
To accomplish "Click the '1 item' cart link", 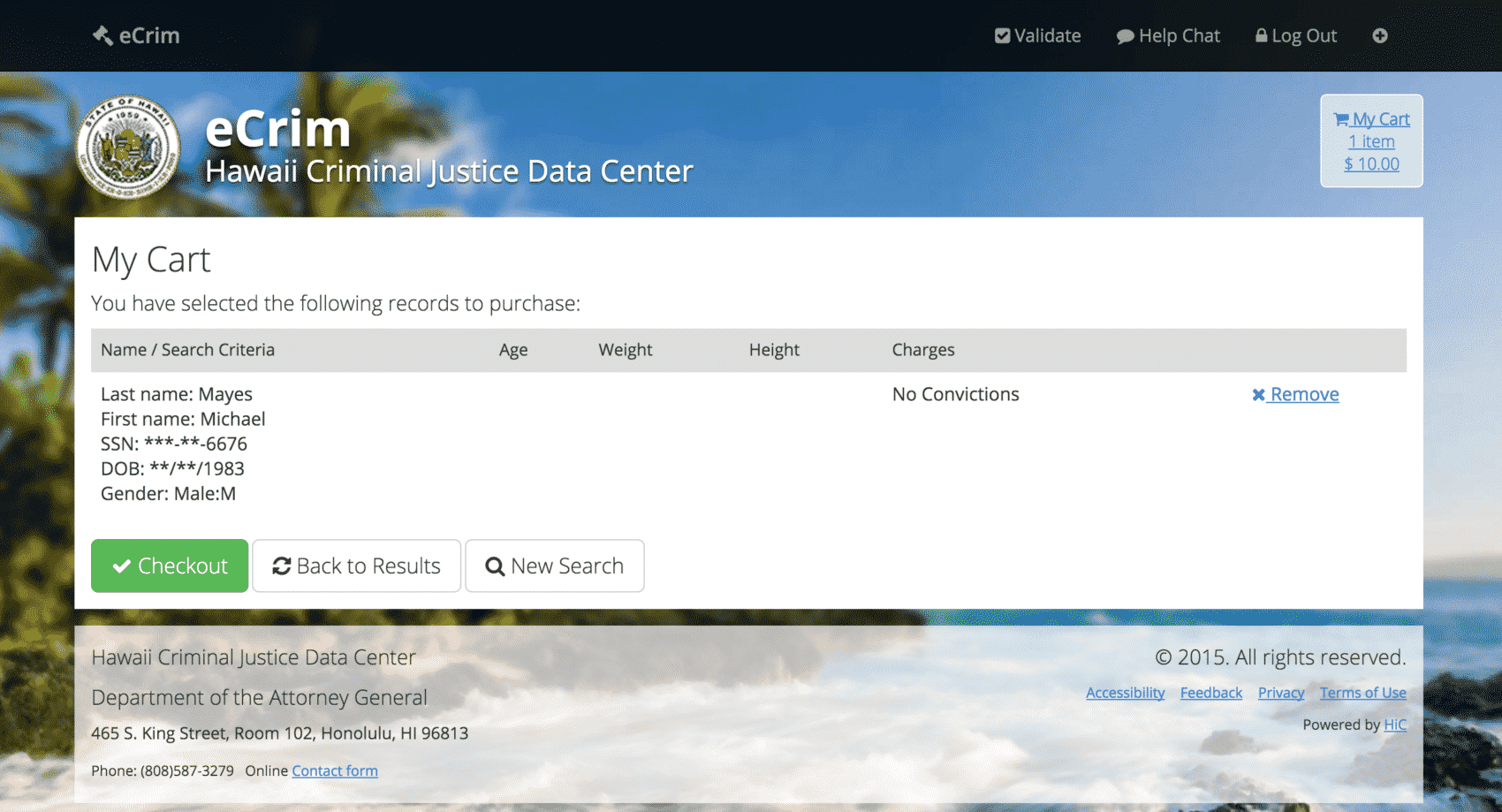I will [x=1371, y=141].
